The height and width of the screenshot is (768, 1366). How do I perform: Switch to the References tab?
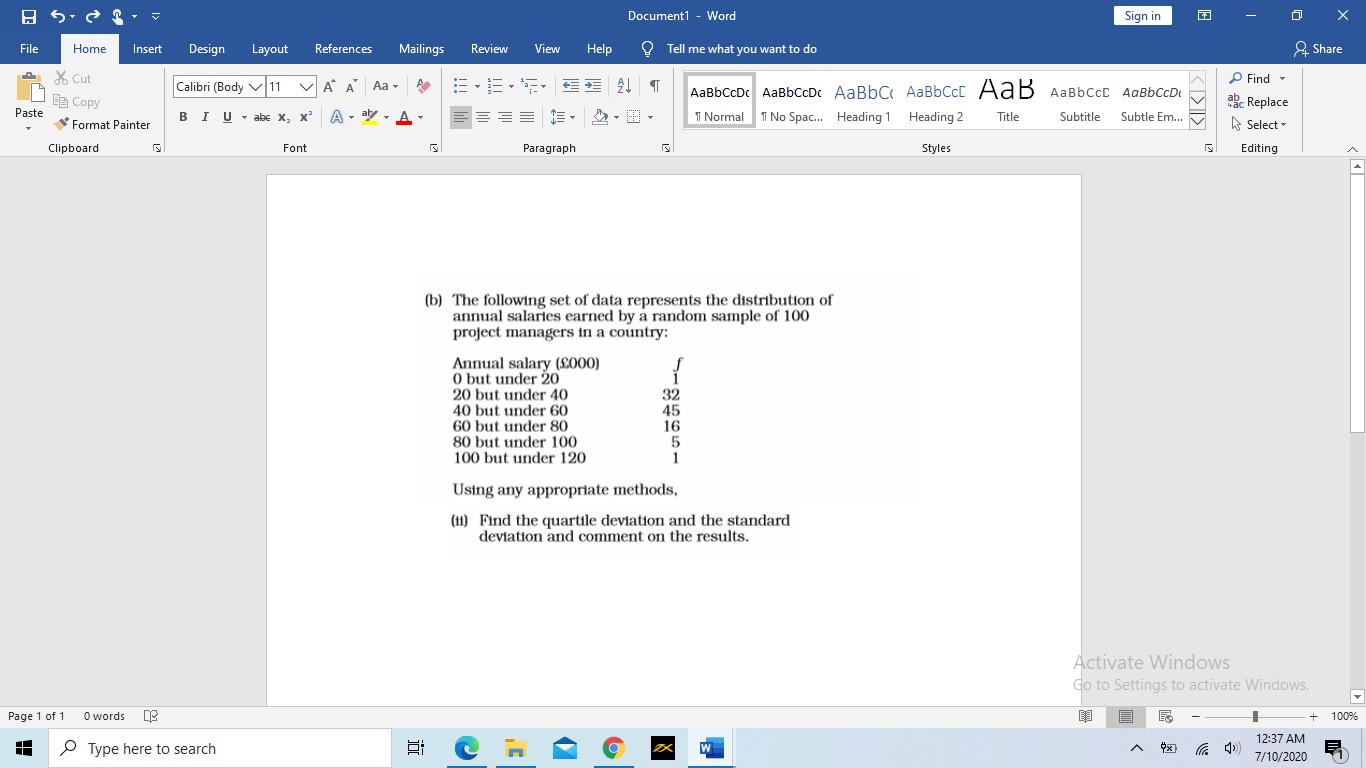point(343,49)
